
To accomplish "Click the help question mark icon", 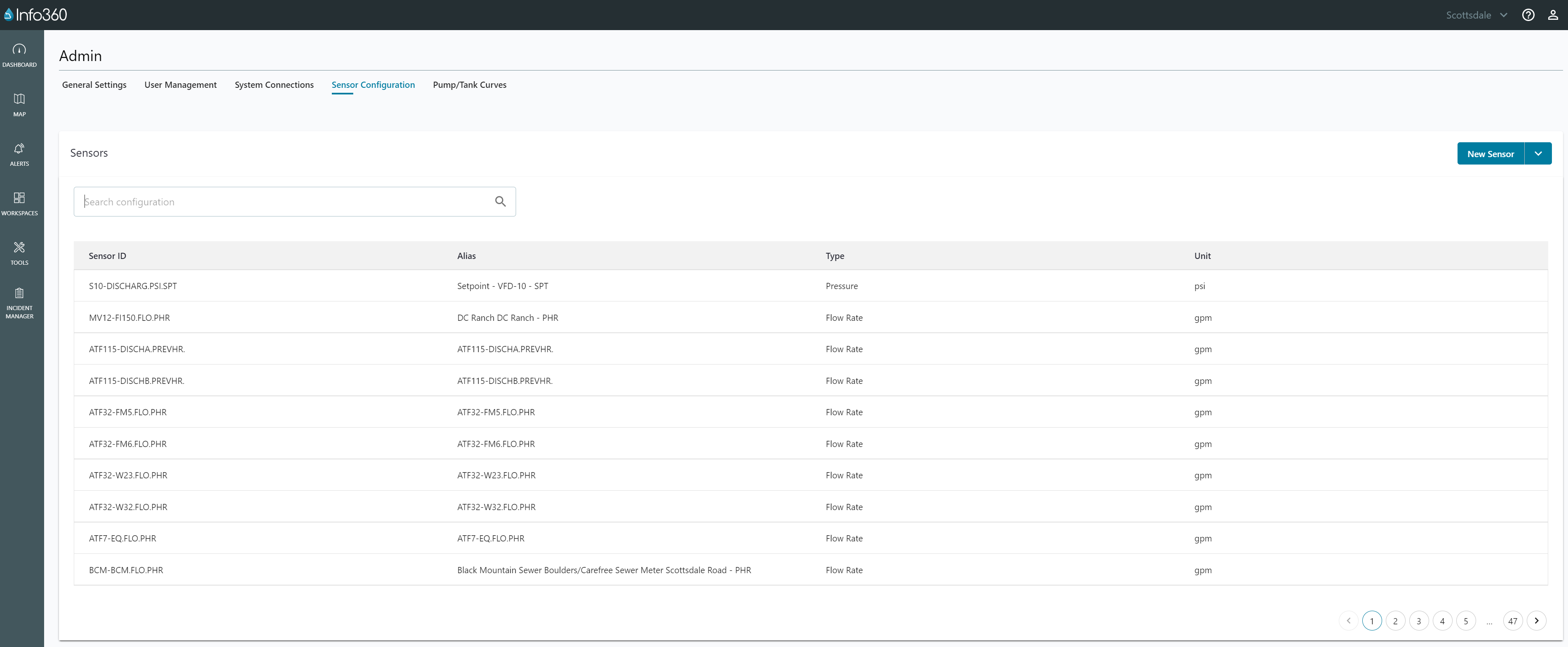I will (1528, 15).
